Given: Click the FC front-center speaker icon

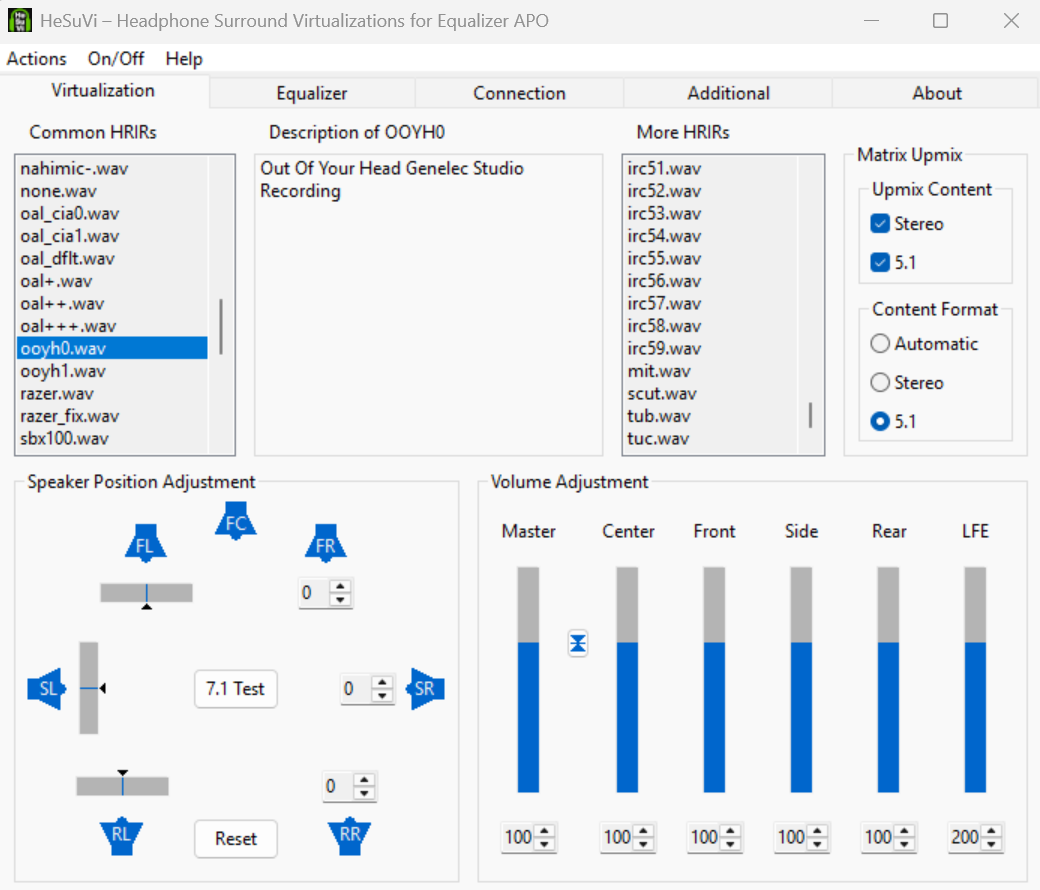Looking at the screenshot, I should [236, 521].
